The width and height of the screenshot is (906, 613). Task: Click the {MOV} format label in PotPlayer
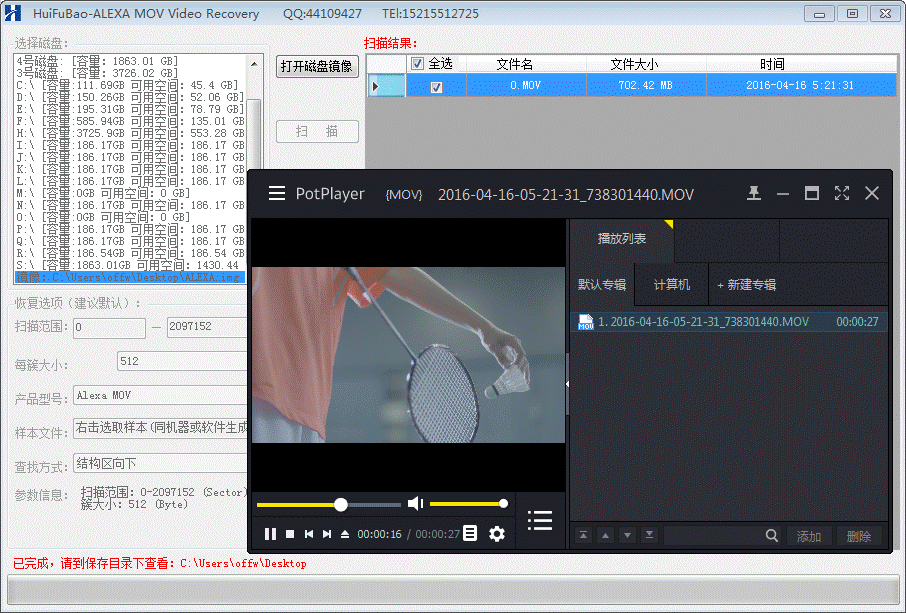click(404, 195)
